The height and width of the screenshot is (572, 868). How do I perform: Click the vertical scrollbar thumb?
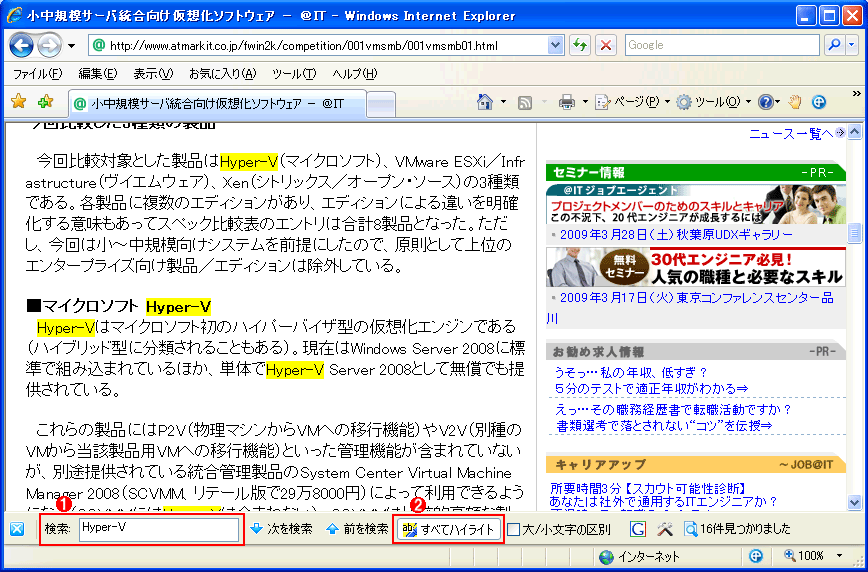[x=855, y=232]
